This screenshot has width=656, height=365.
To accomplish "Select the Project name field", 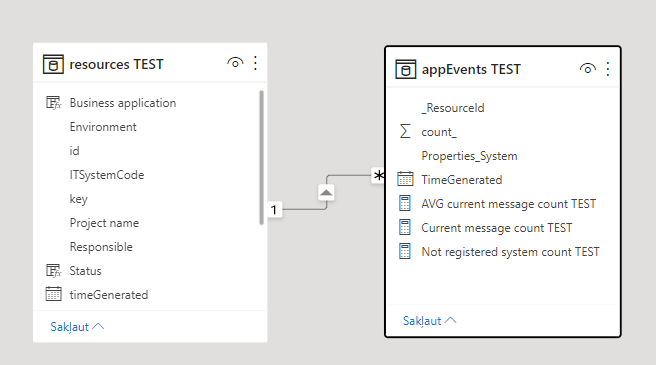I will 104,223.
